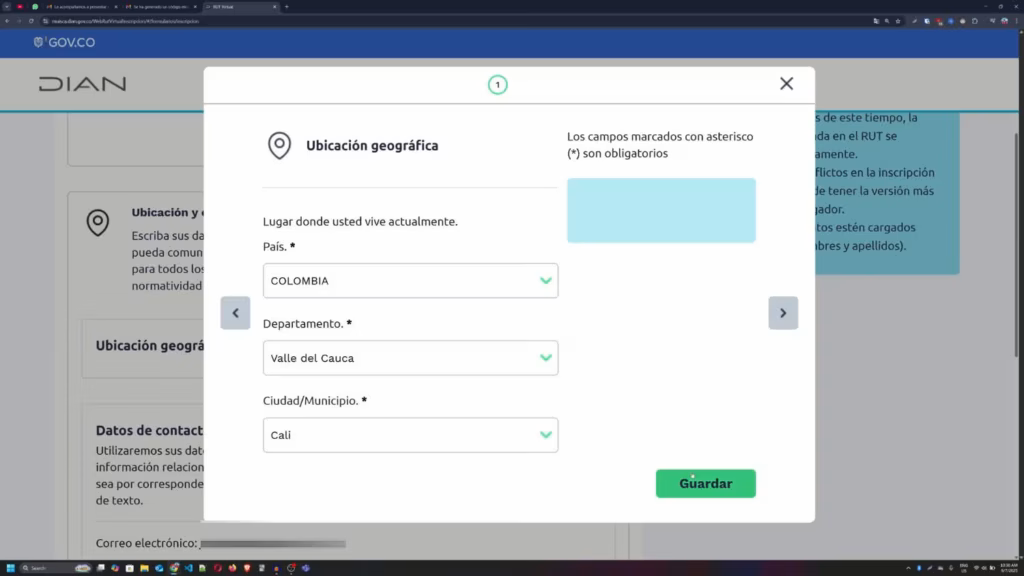Click the translate page icon

point(876,21)
